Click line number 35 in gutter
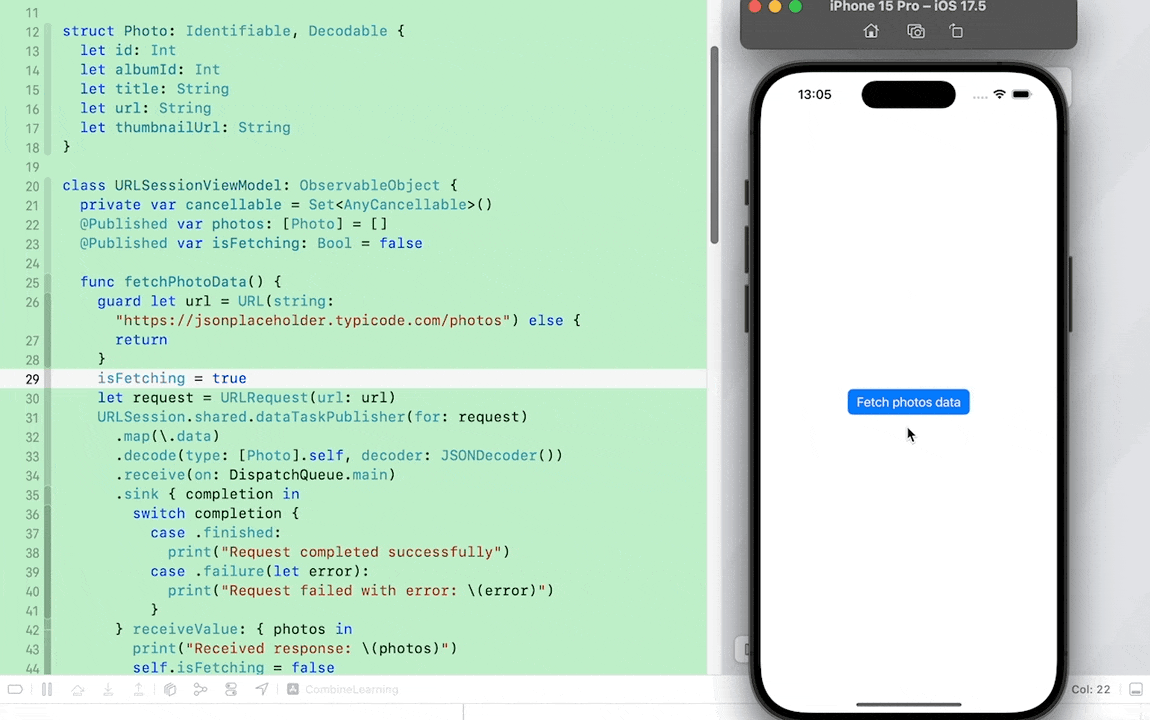Image resolution: width=1150 pixels, height=720 pixels. point(32,495)
